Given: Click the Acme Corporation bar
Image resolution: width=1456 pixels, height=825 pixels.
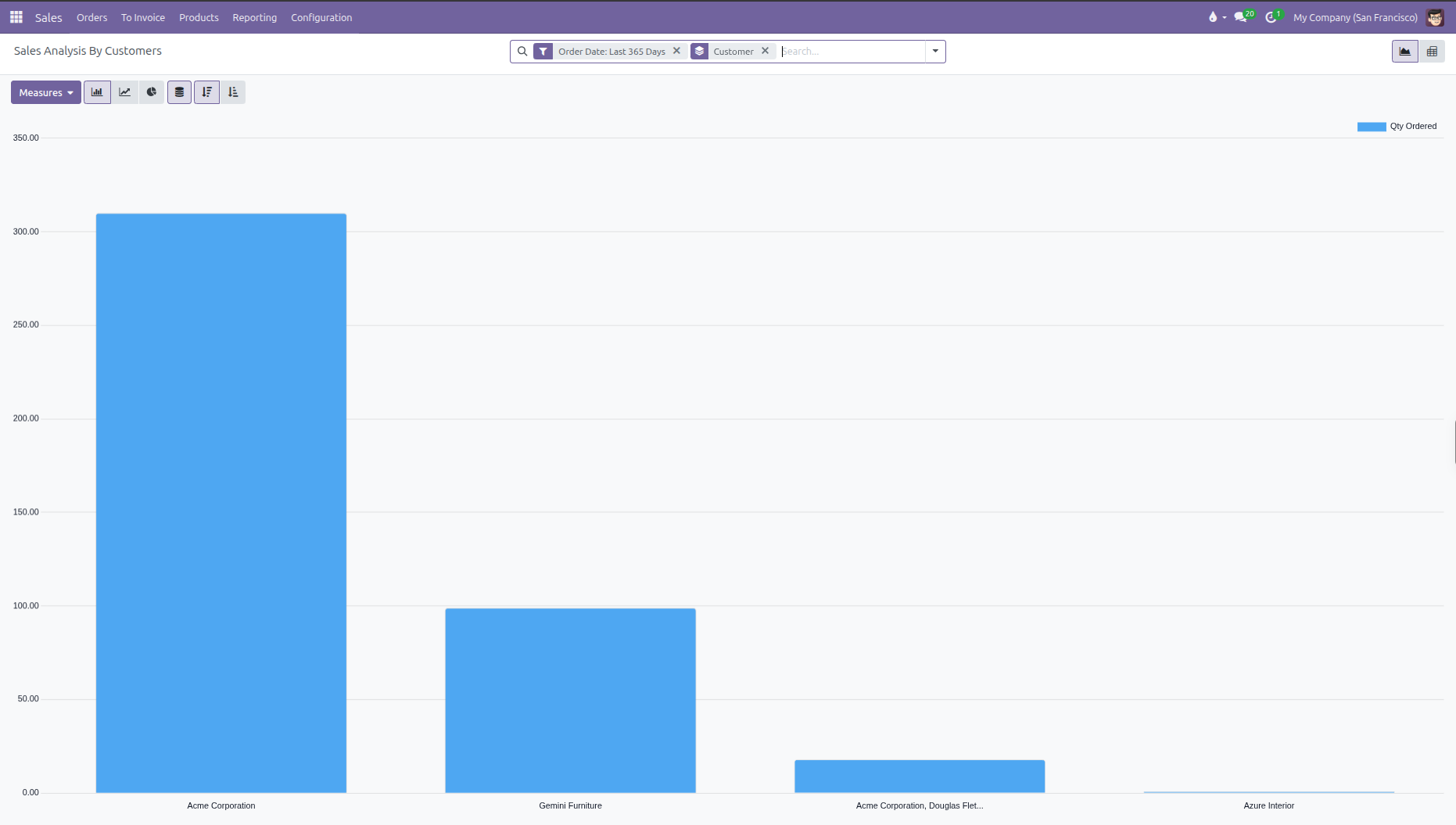Looking at the screenshot, I should (221, 503).
